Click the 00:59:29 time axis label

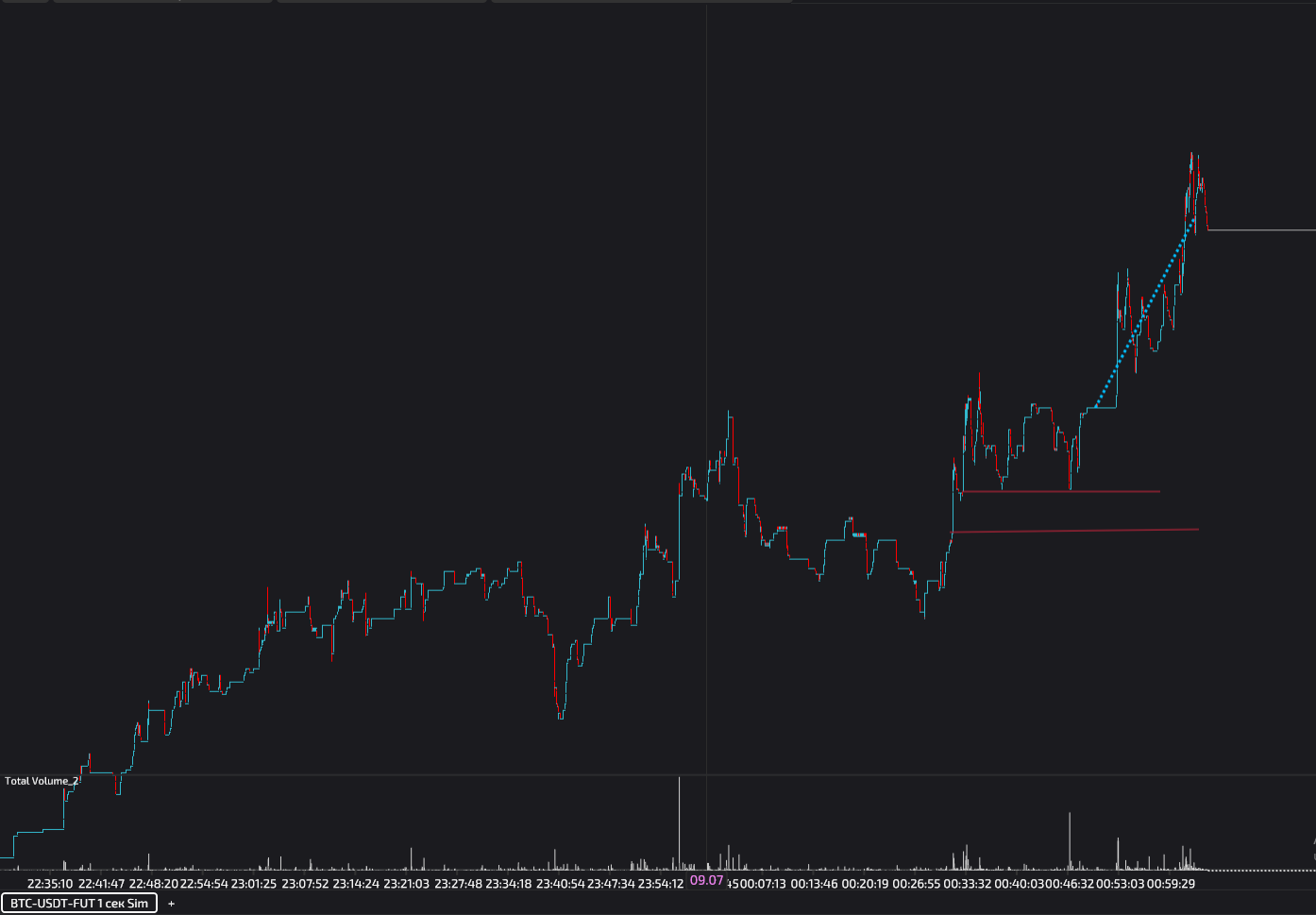(1171, 884)
